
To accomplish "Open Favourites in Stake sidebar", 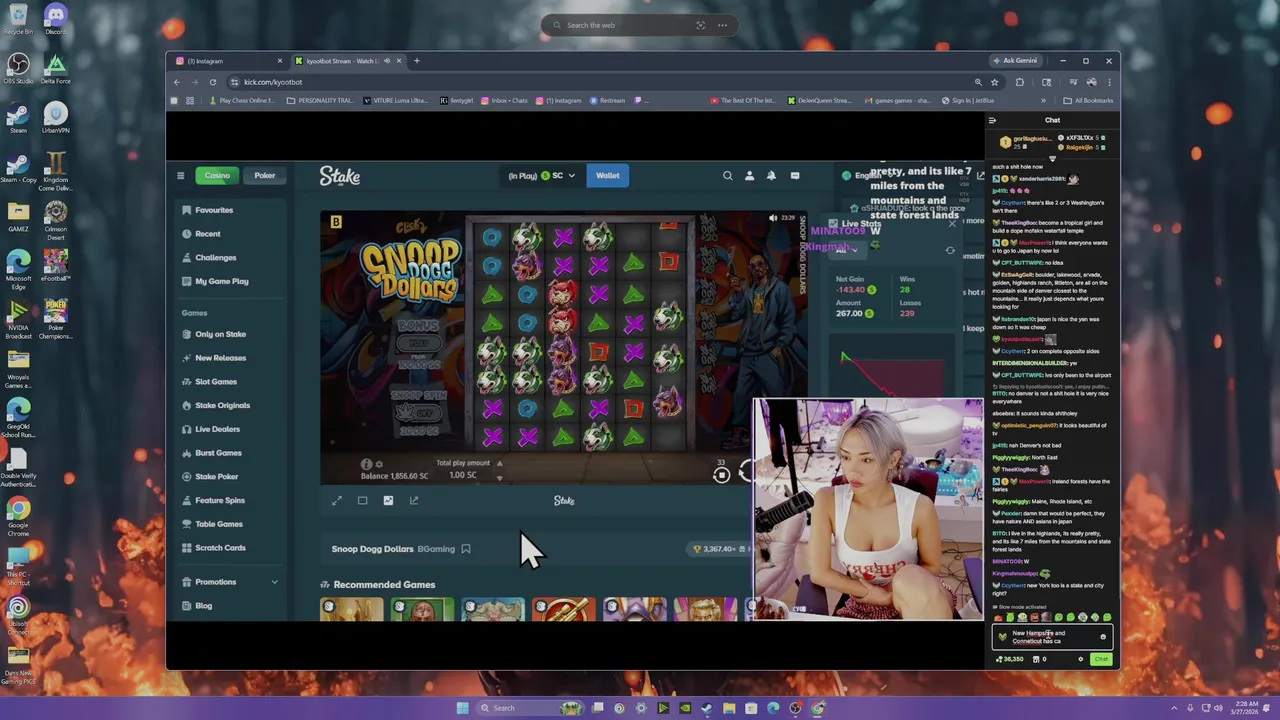I will click(208, 210).
